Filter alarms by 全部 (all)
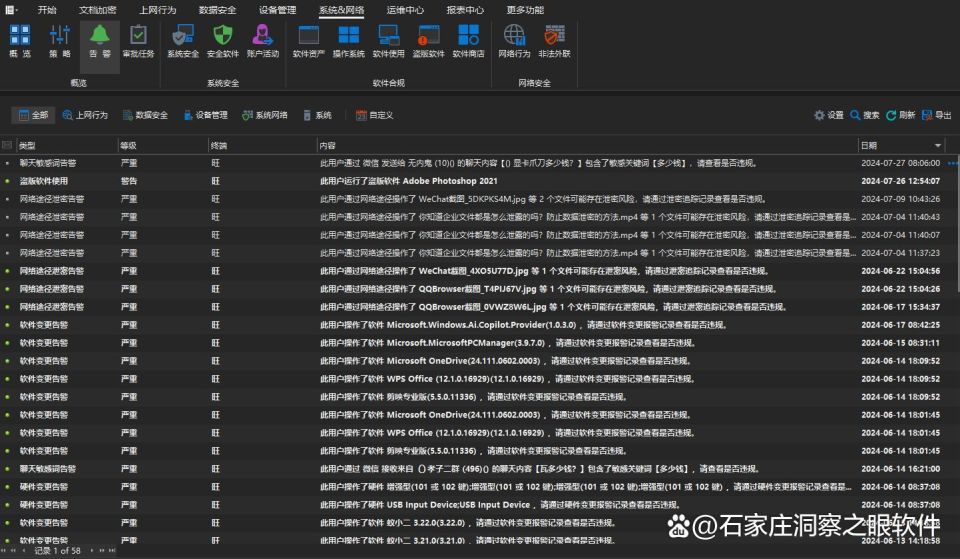The height and width of the screenshot is (559, 960). 33,115
